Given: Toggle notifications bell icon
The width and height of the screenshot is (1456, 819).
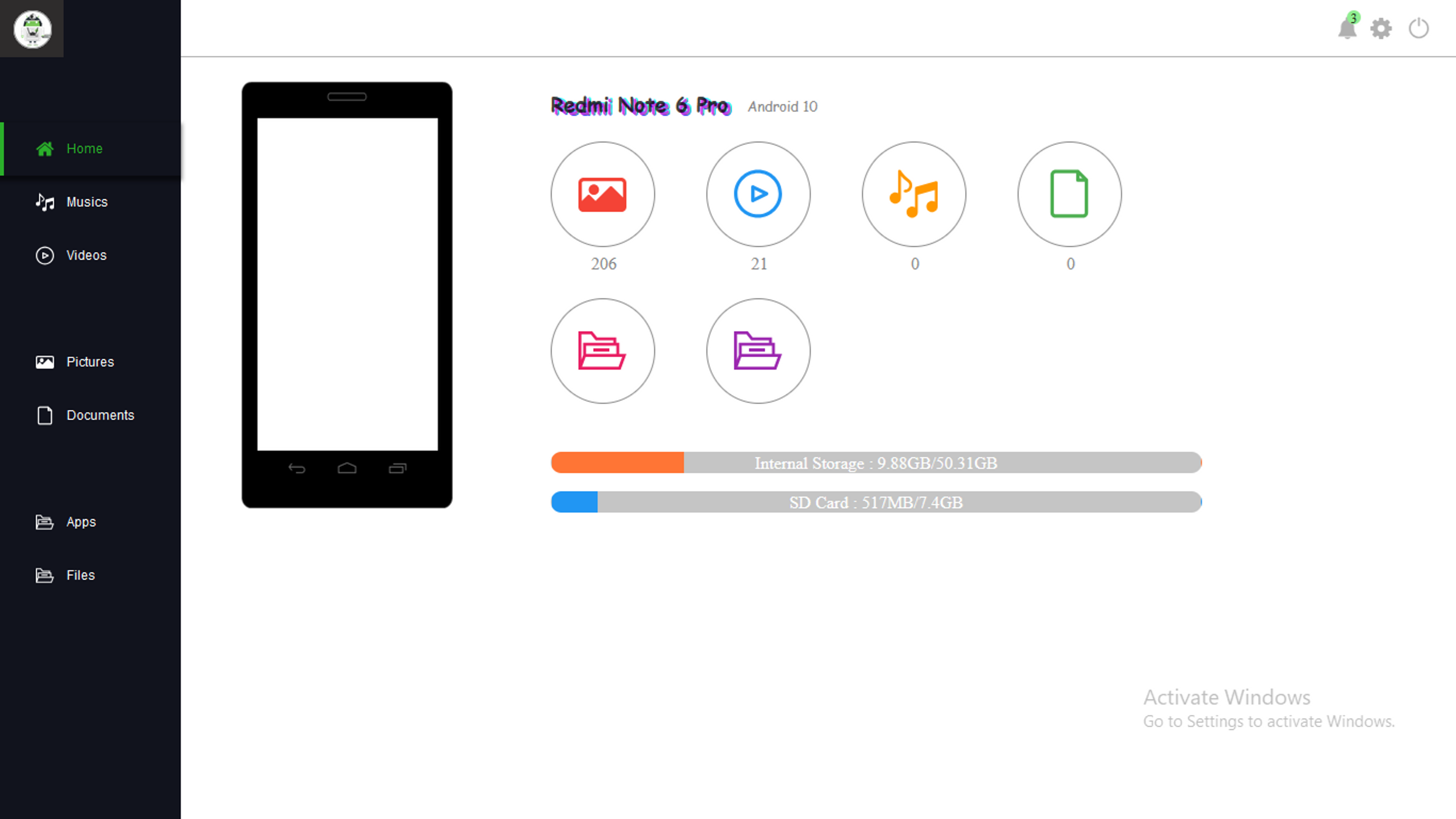Looking at the screenshot, I should [x=1347, y=27].
